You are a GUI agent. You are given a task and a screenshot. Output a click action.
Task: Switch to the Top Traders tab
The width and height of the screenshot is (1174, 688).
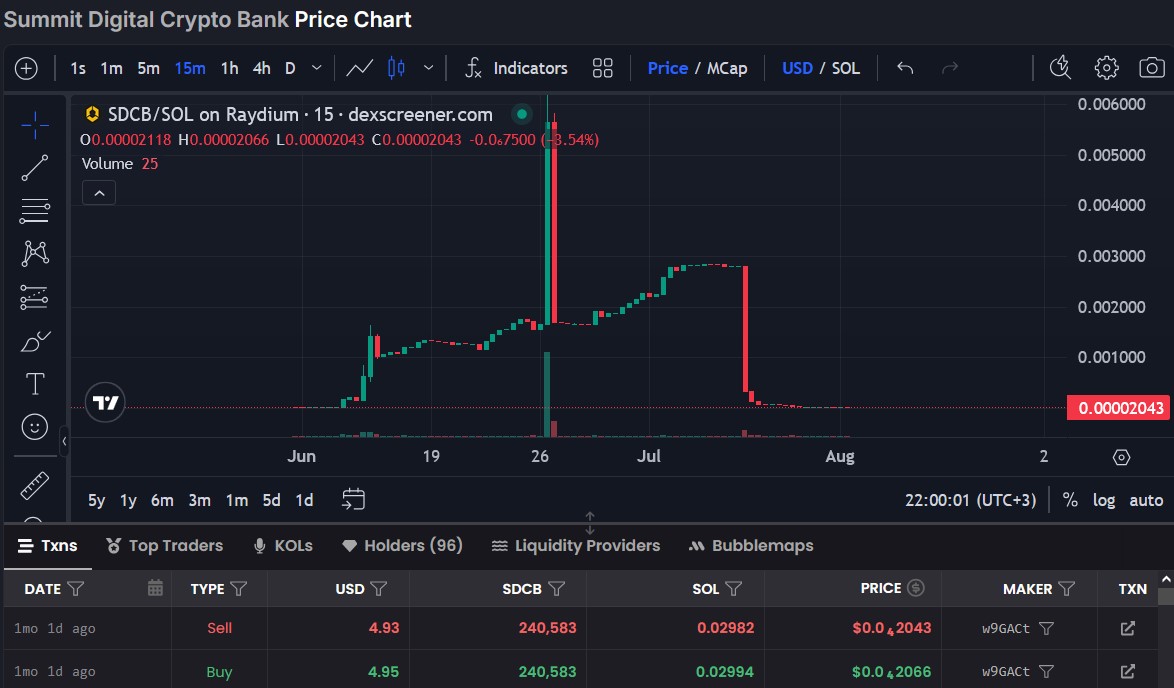[165, 546]
